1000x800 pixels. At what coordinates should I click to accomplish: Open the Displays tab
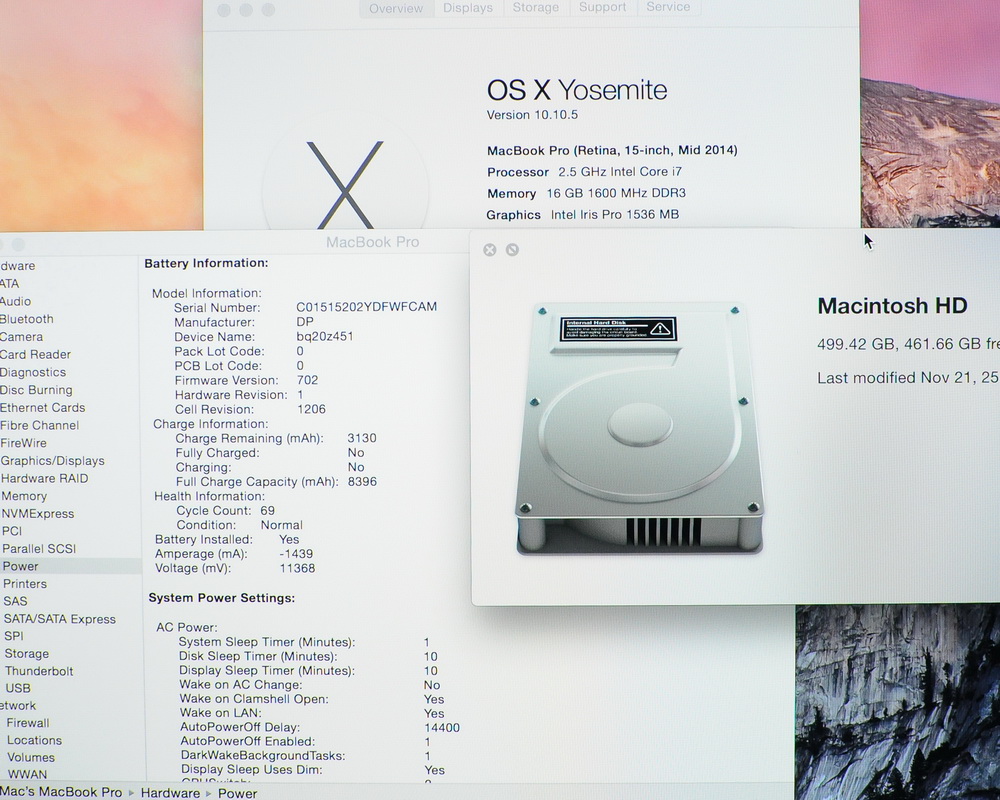coord(468,8)
